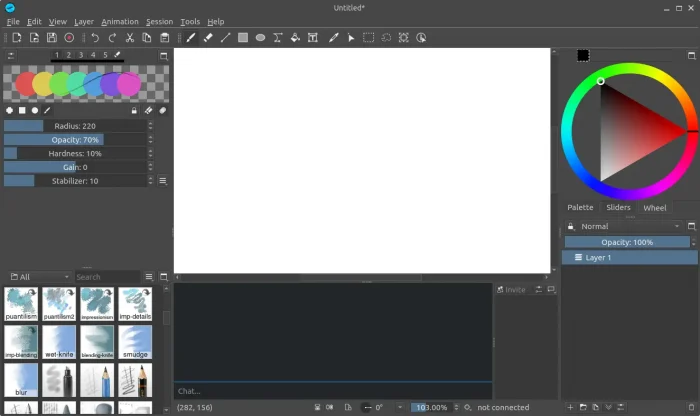Switch brush to square pixel shape
The image size is (700, 416).
(22, 111)
